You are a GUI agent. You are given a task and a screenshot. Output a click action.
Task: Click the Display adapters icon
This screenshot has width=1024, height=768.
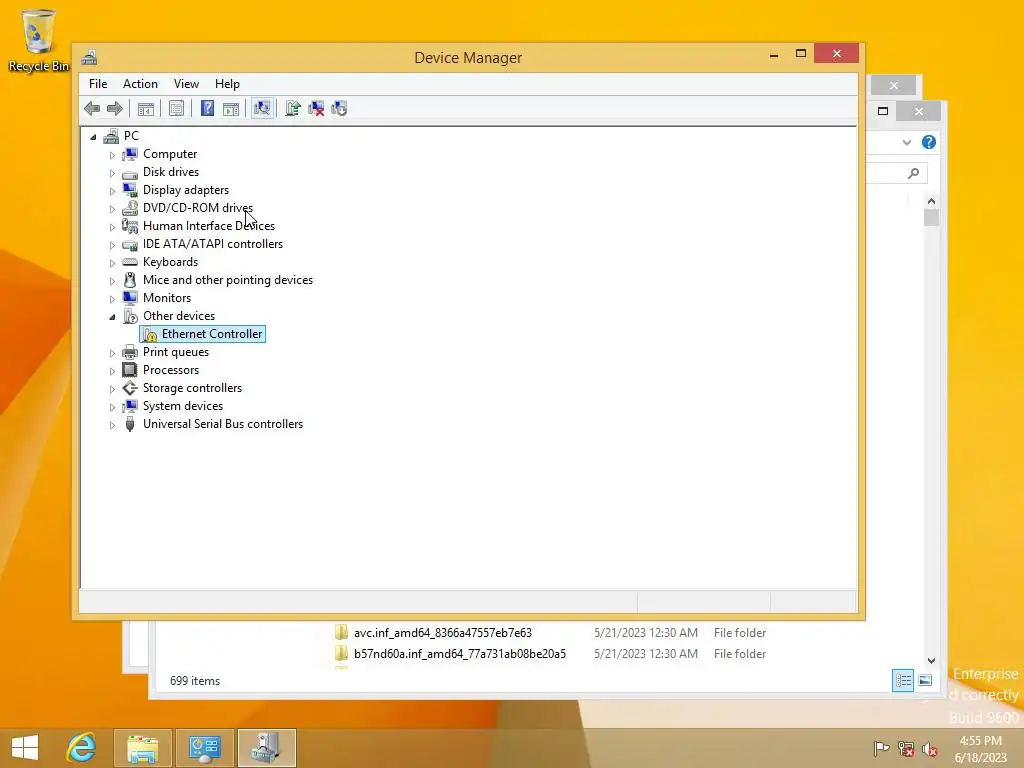point(130,189)
